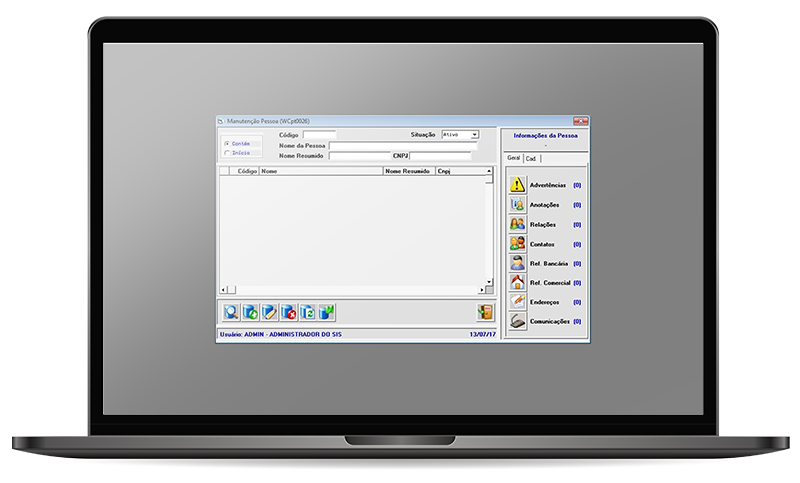800x483 pixels.
Task: Click the Endereços count [0]
Action: click(x=577, y=302)
